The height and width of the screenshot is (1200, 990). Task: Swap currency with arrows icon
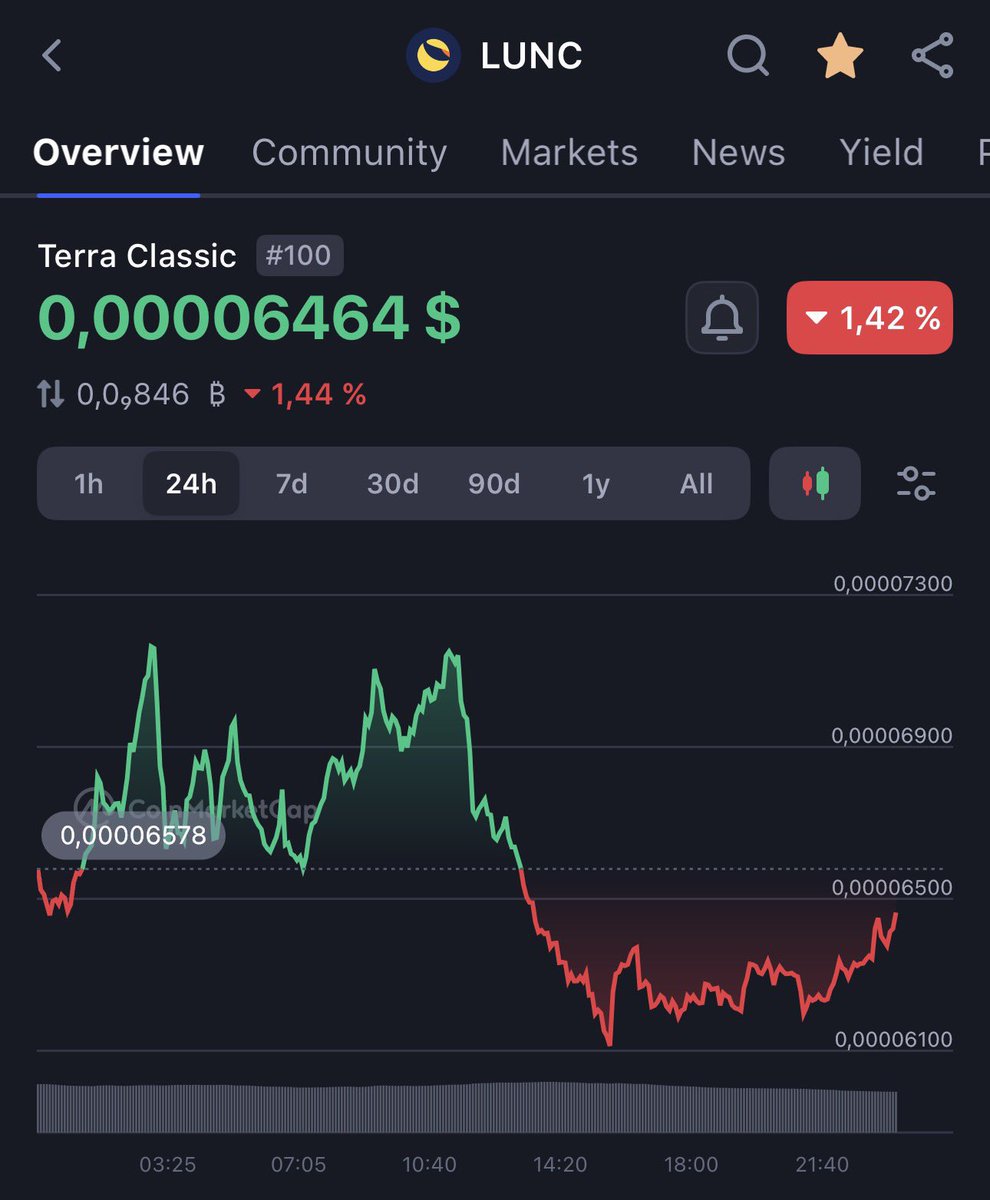pos(51,394)
